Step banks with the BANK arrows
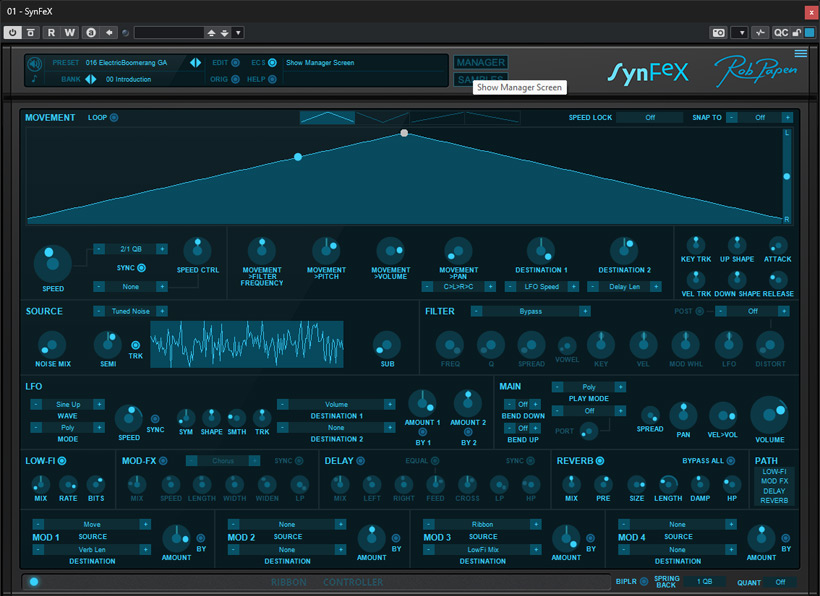Screen dimensions: 820x596 (x=90, y=79)
